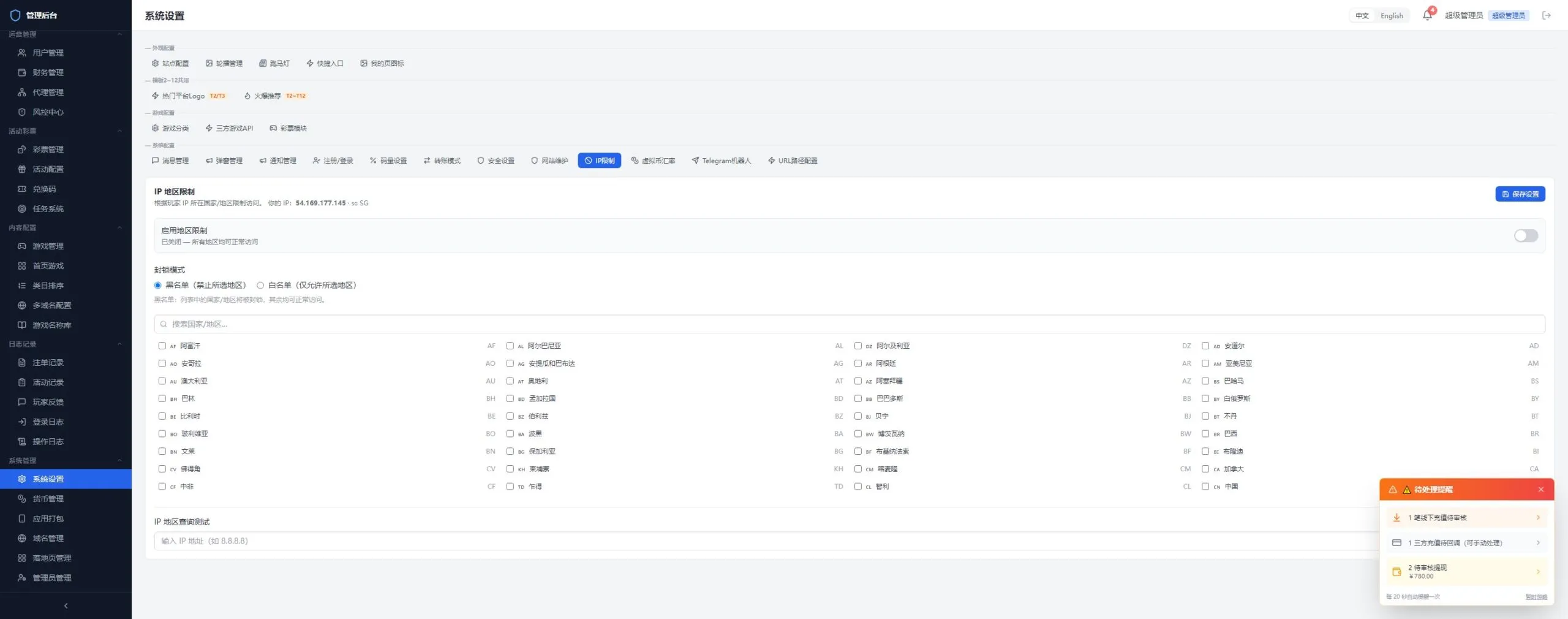The image size is (1568, 619).
Task: Open 管理员管理 sidebar item
Action: click(x=66, y=578)
